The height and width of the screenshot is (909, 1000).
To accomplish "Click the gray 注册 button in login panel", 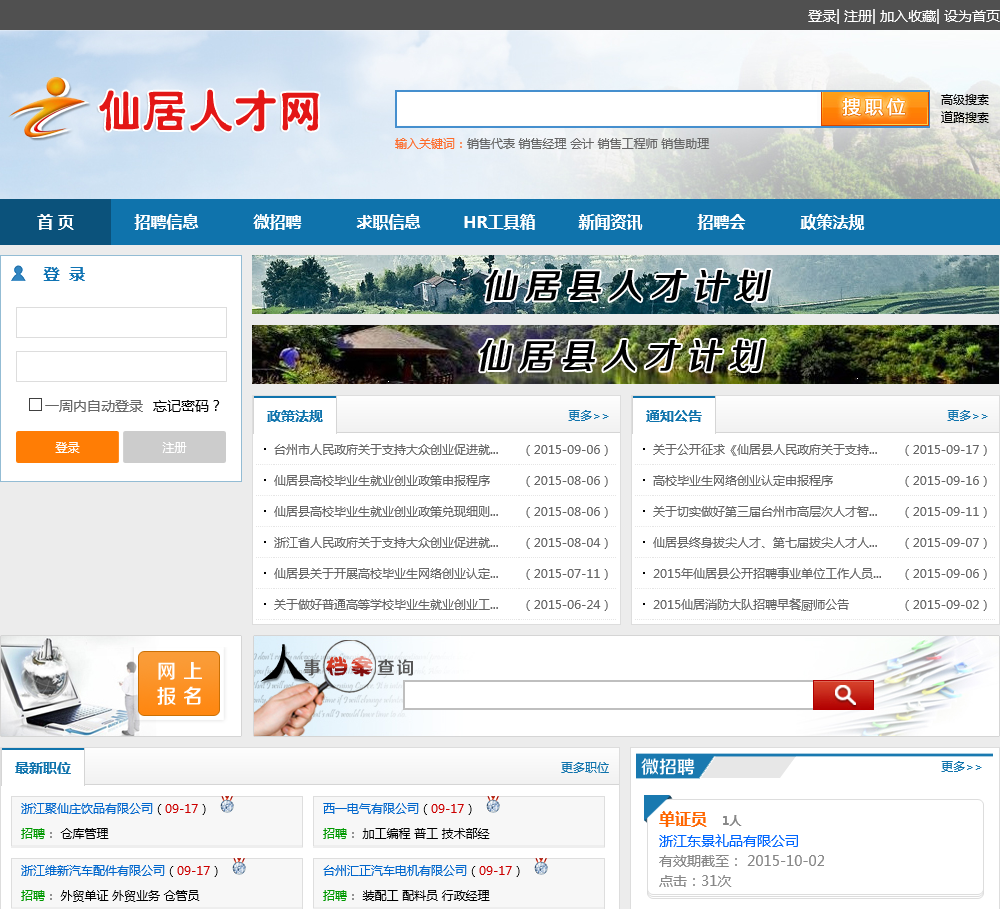I will click(x=174, y=447).
